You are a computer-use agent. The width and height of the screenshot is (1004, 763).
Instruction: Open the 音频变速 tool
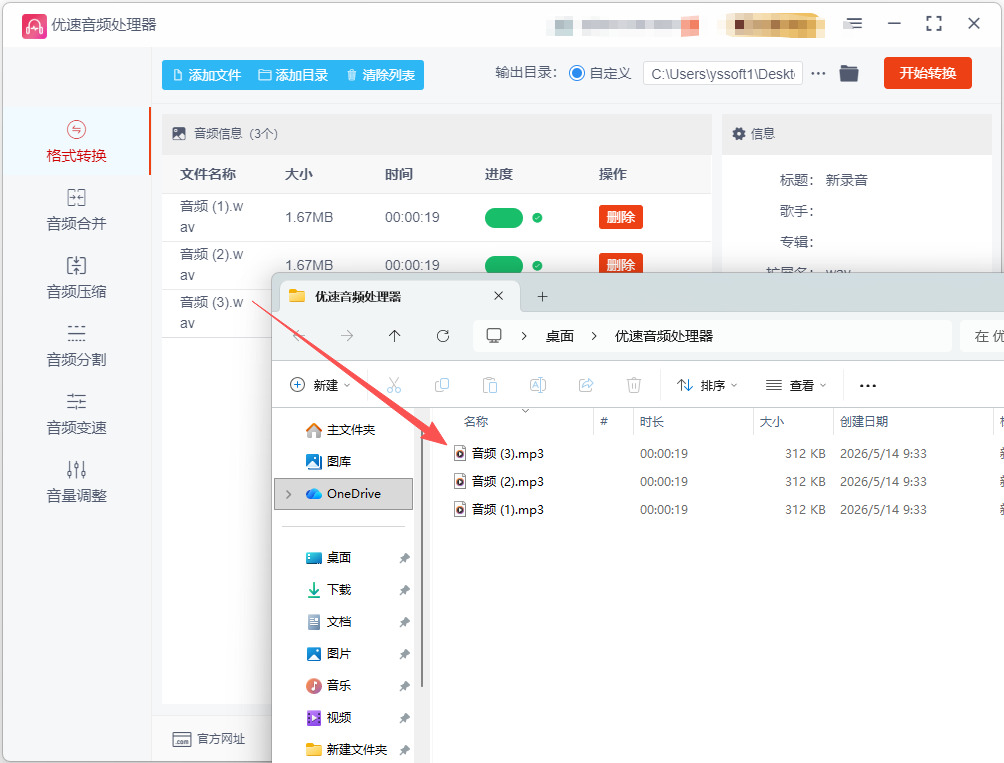[x=76, y=414]
